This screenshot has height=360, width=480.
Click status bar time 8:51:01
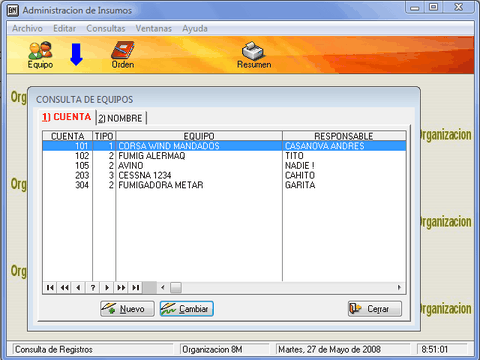click(x=442, y=349)
